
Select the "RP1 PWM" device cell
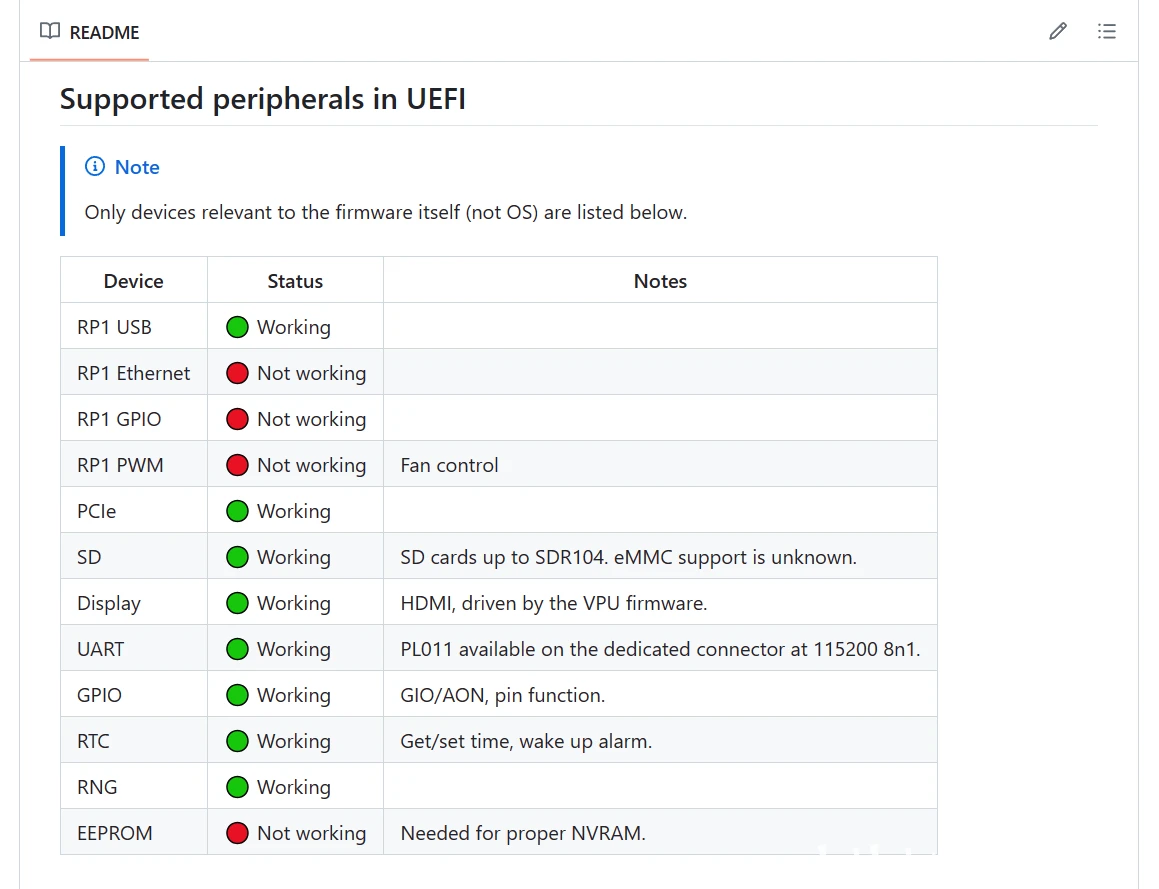134,464
